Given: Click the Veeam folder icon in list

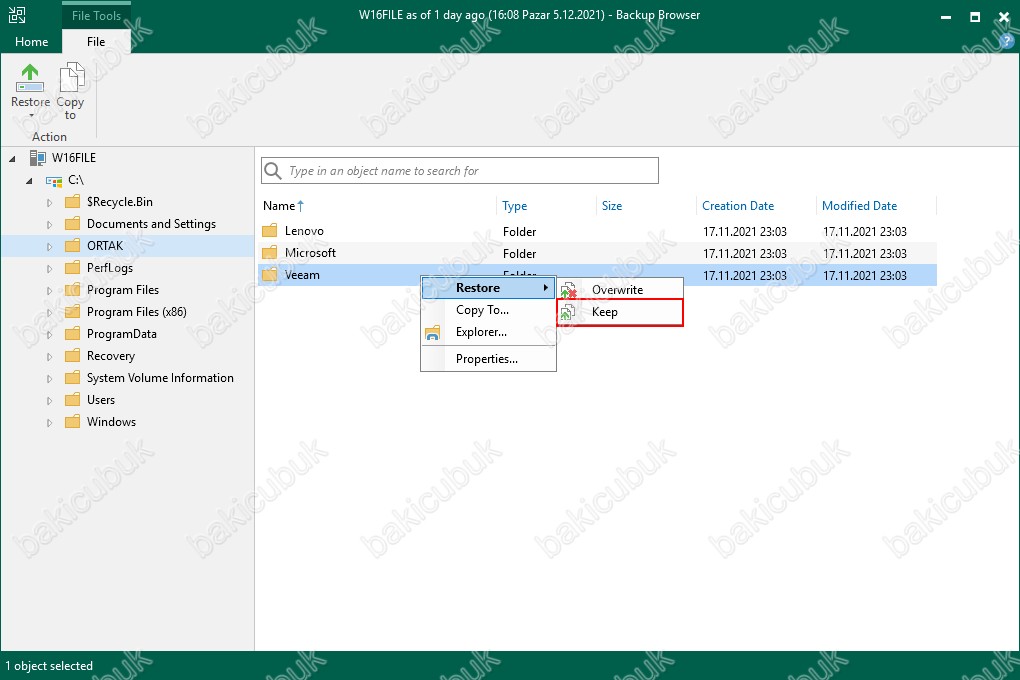Looking at the screenshot, I should (x=270, y=275).
